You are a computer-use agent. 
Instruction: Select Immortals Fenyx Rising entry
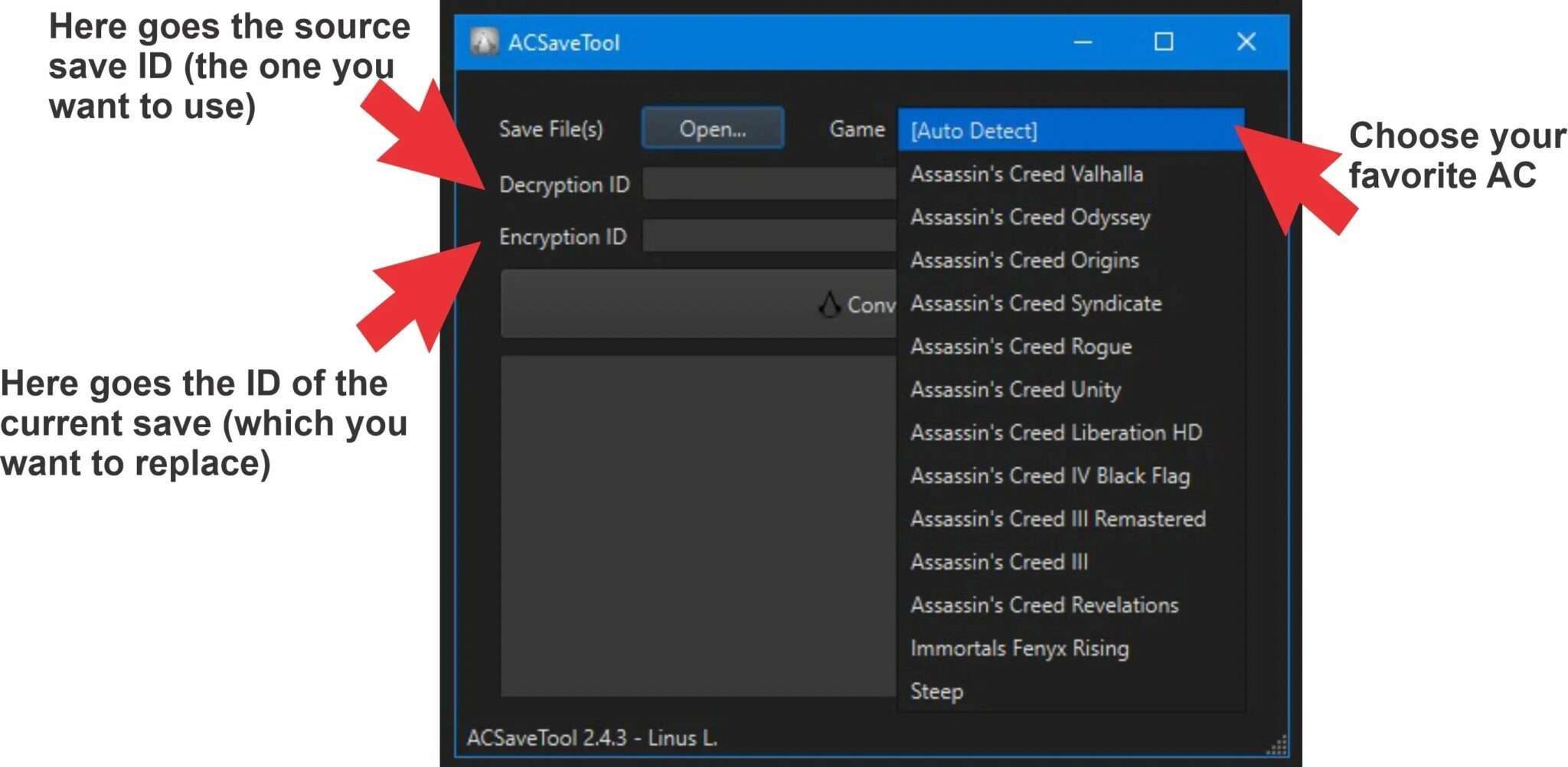point(1071,648)
